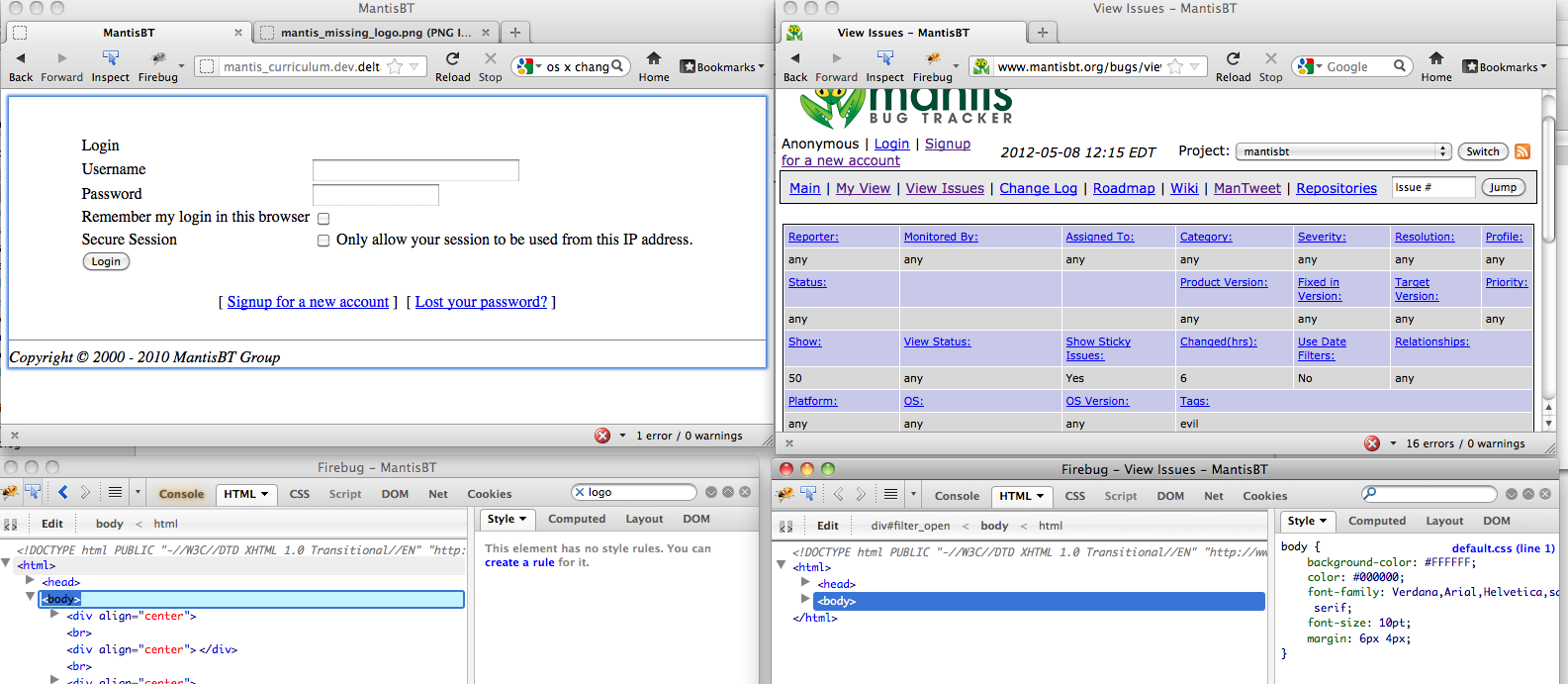Image resolution: width=1568 pixels, height=684 pixels.
Task: Click the Username input field
Action: (x=415, y=170)
